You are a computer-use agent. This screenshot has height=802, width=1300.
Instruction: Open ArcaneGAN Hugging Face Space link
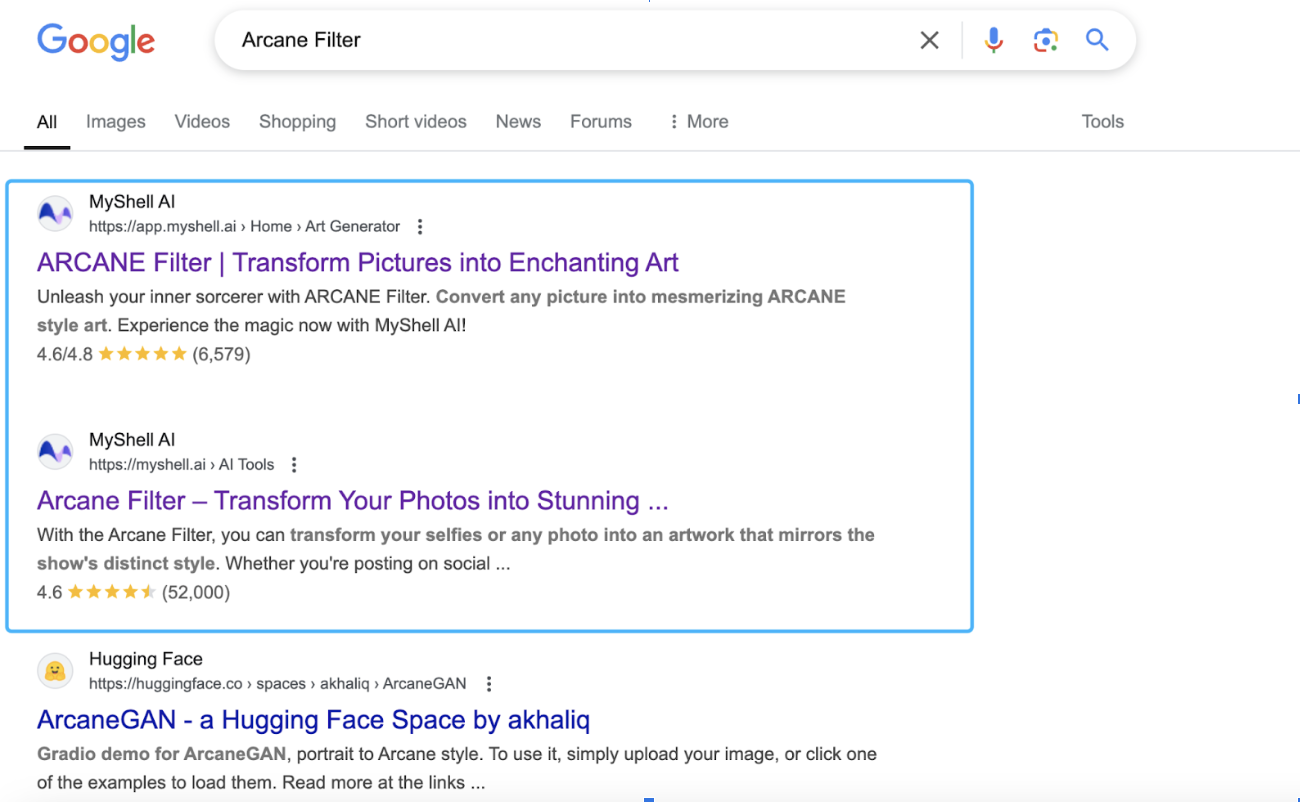(x=313, y=720)
